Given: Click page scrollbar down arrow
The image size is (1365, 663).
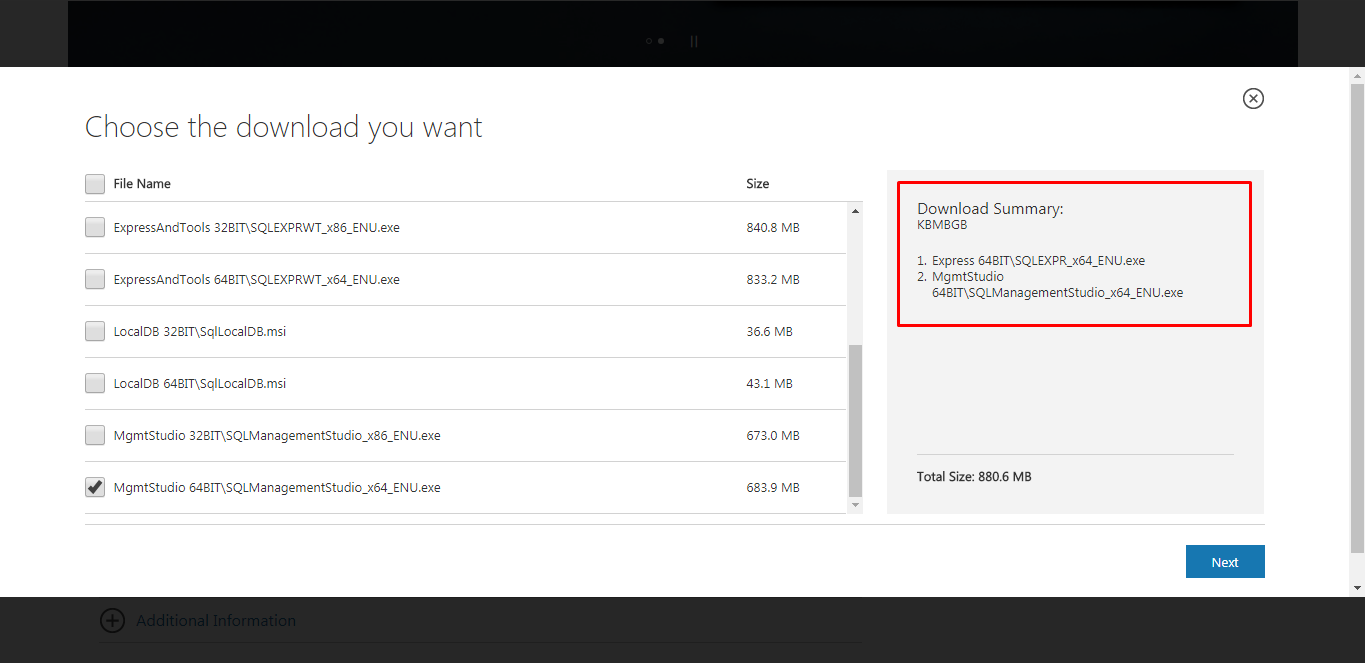Looking at the screenshot, I should [x=1357, y=587].
